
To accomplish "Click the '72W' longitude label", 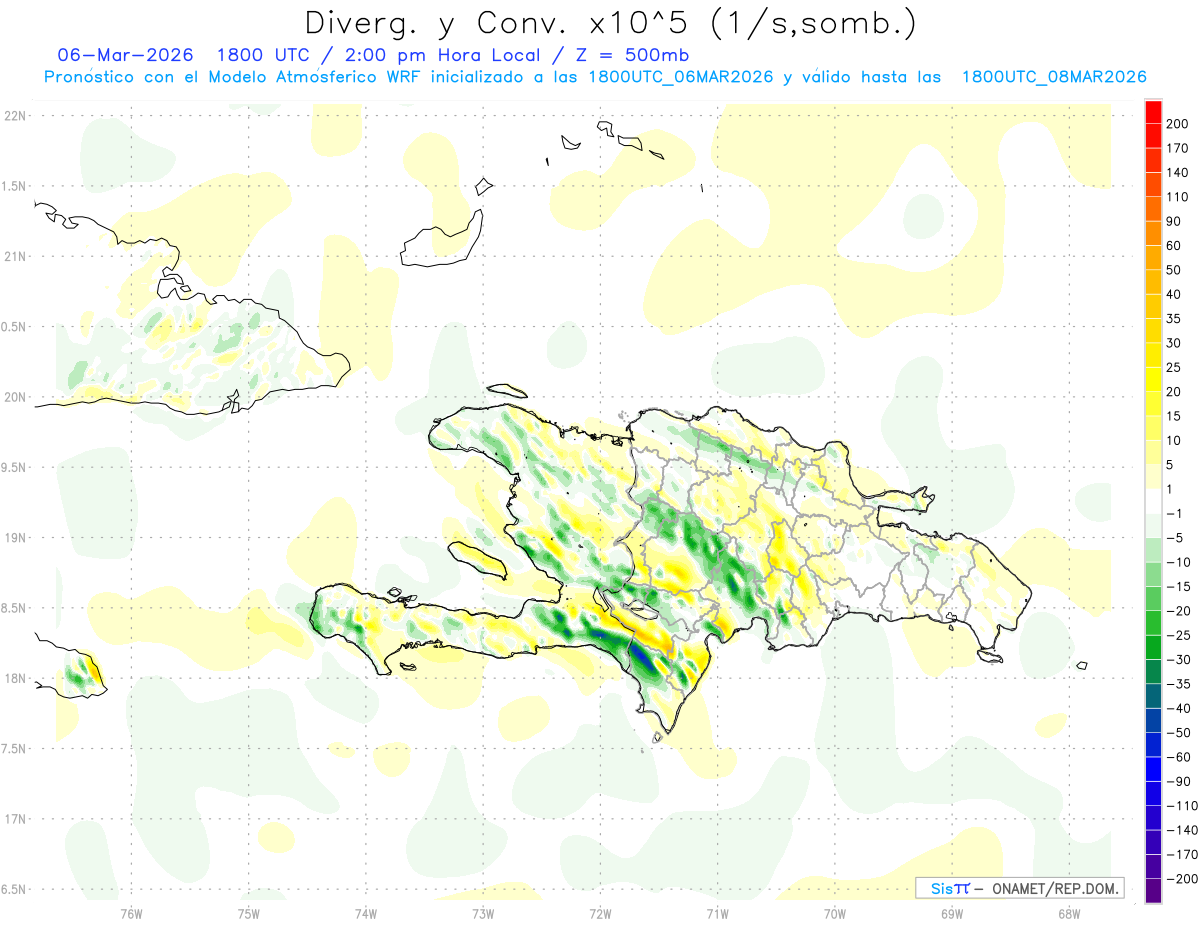I will click(600, 912).
